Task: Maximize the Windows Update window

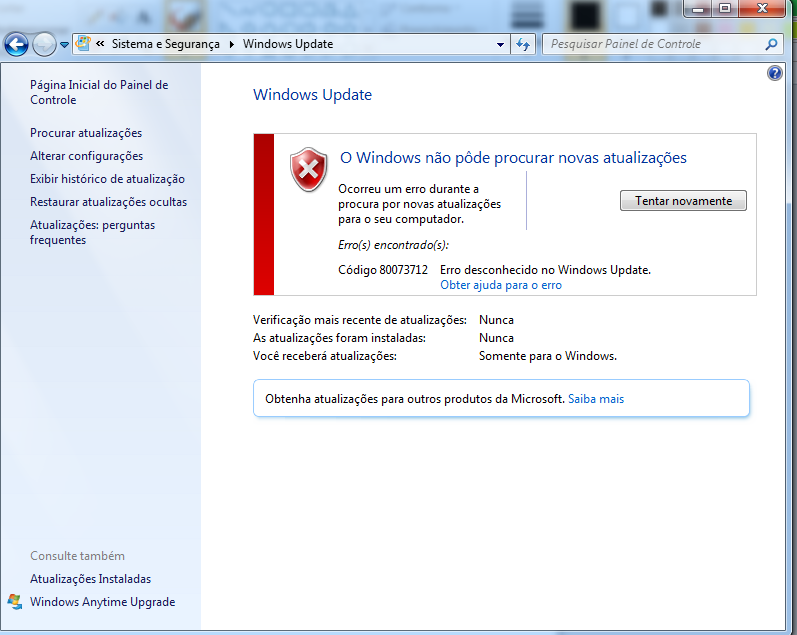Action: pos(725,8)
